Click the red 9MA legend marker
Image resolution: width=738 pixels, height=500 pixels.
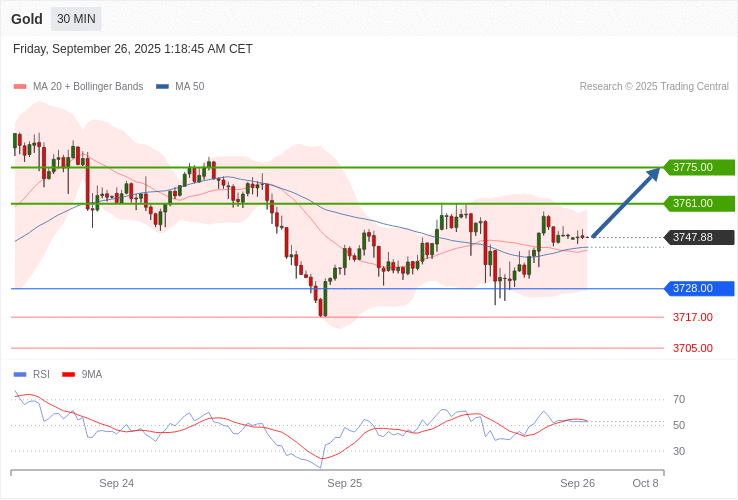pos(69,374)
